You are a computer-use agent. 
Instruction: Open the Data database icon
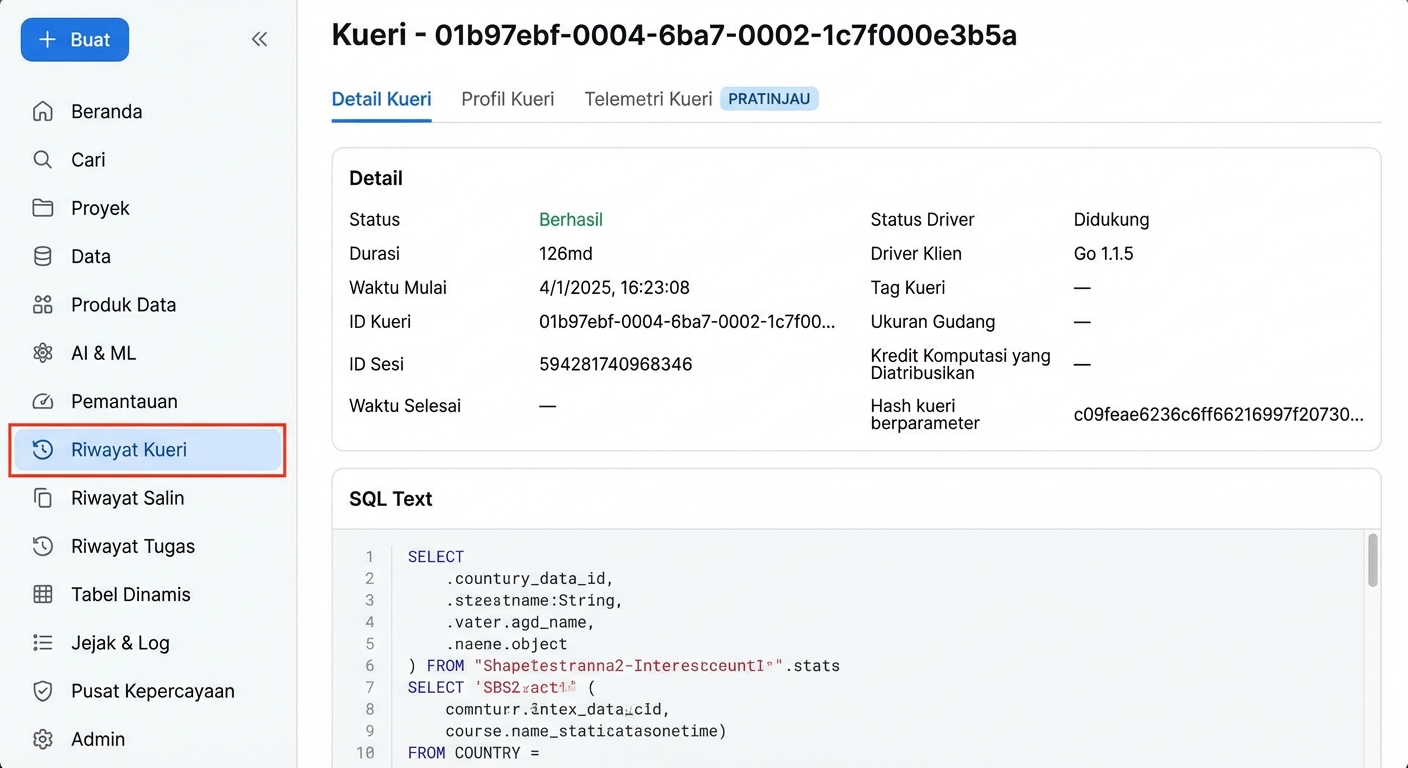pos(42,256)
